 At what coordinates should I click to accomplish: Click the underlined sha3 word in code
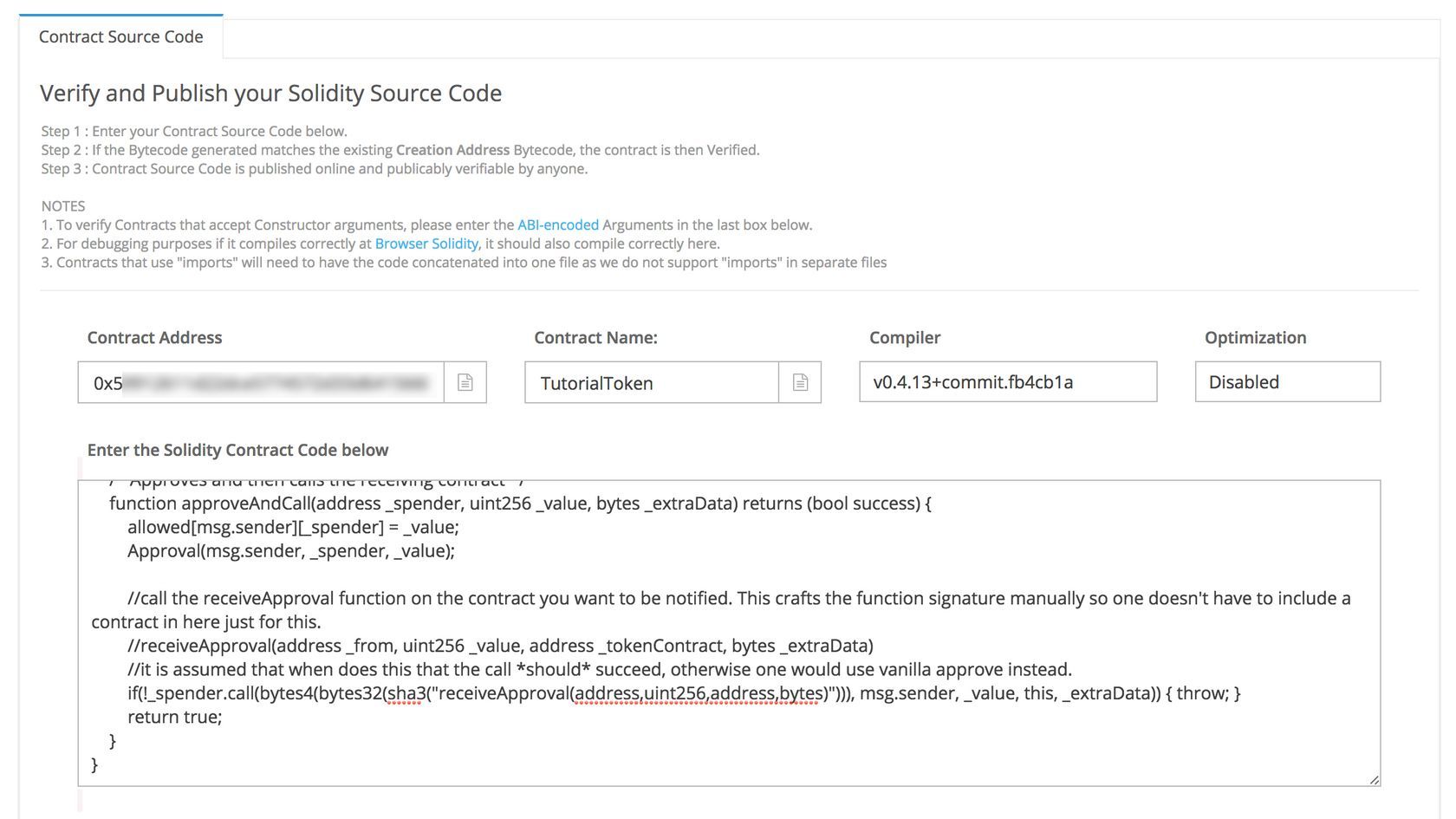coord(402,693)
